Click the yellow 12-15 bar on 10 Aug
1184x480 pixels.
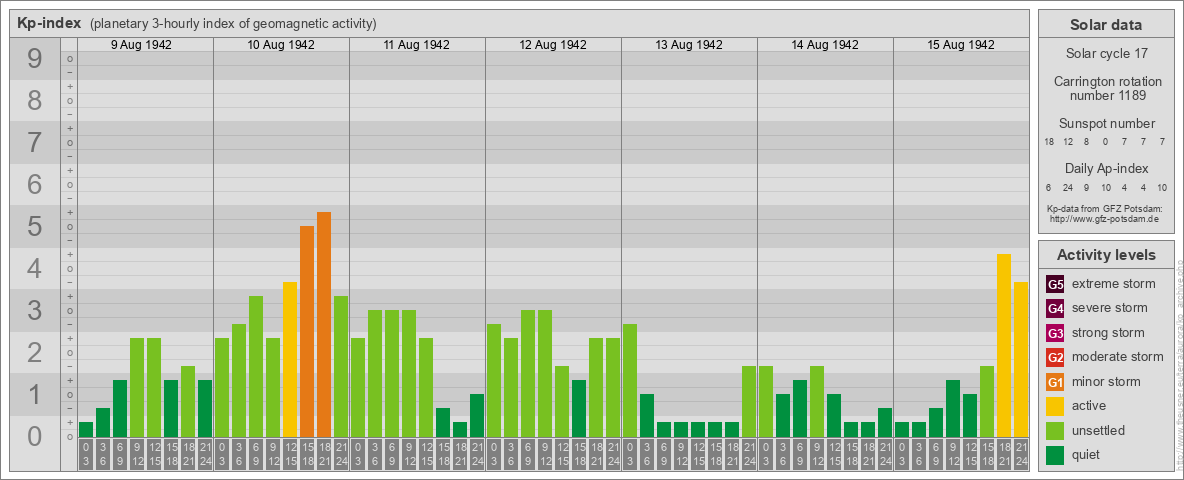290,359
